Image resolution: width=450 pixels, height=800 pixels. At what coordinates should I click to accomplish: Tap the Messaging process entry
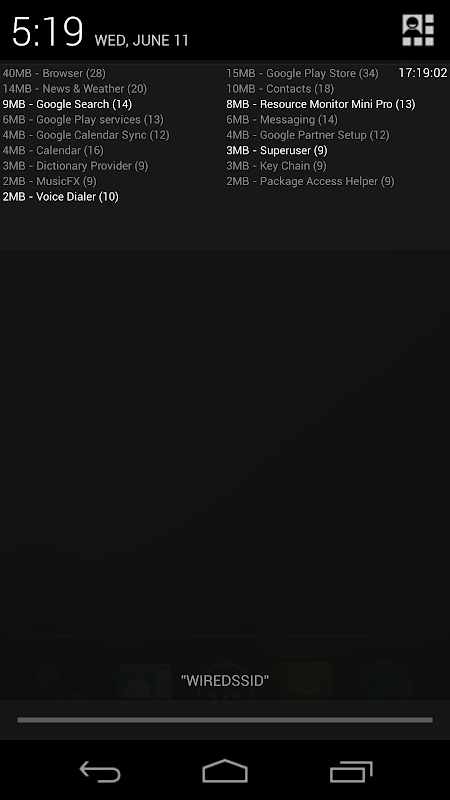point(282,120)
